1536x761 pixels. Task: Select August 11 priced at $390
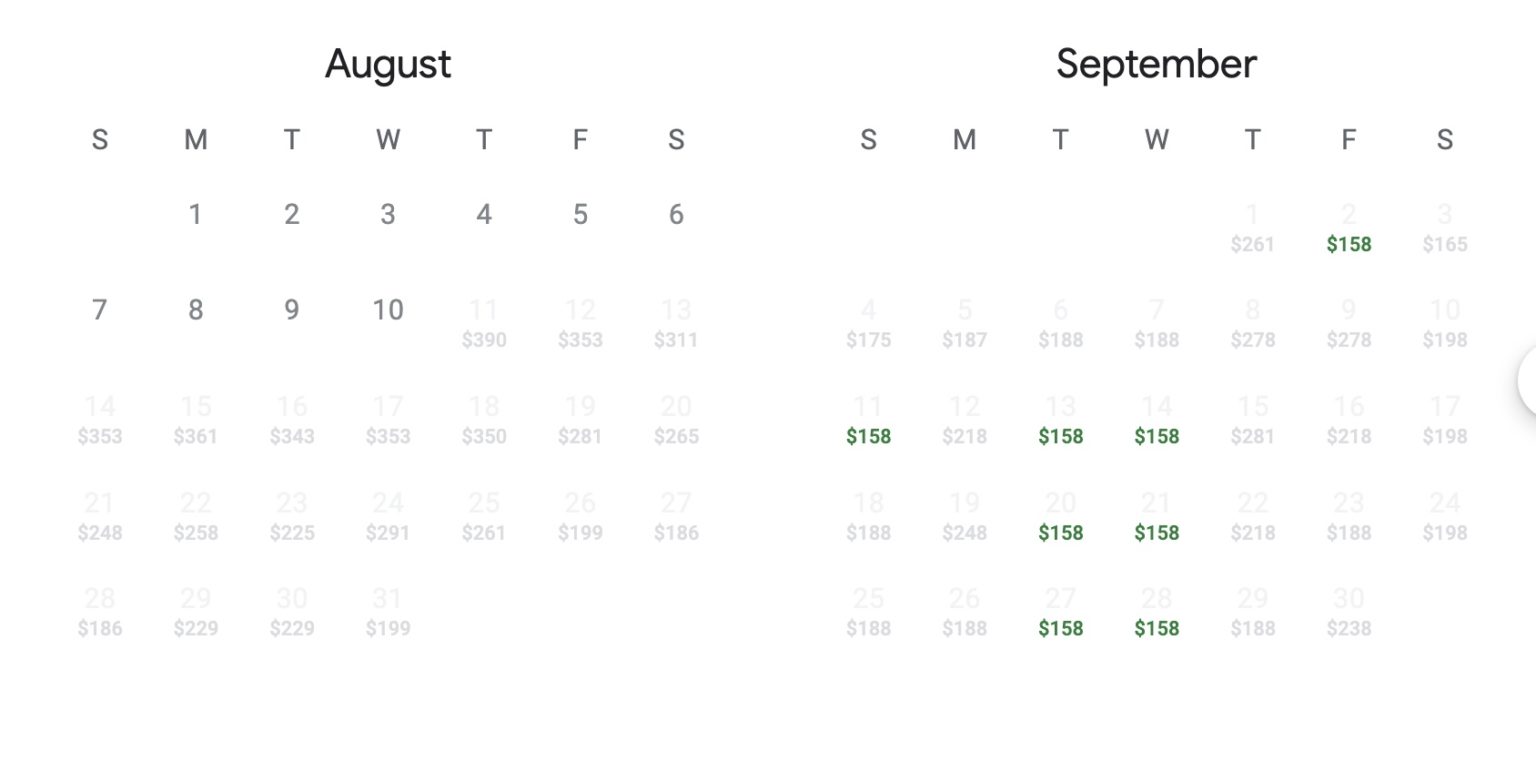pyautogui.click(x=484, y=324)
